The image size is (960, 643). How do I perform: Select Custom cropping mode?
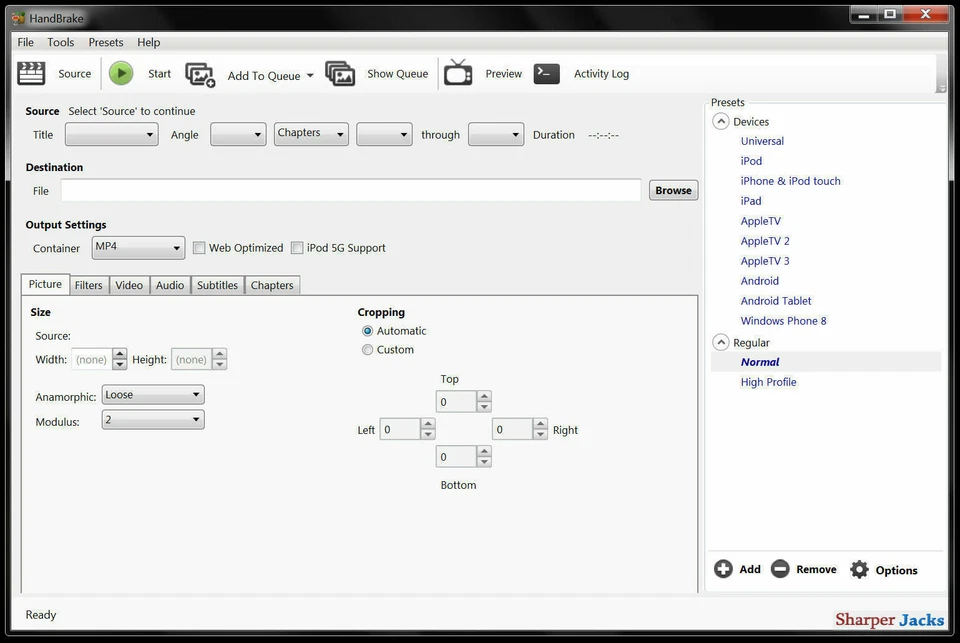coord(367,349)
